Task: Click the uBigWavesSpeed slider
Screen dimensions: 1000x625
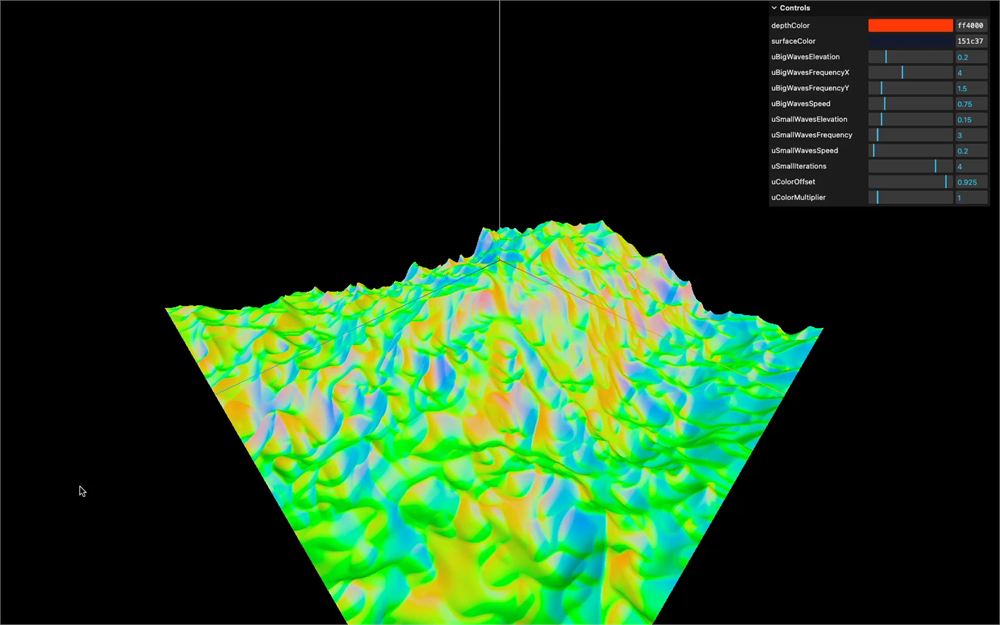Action: [910, 104]
